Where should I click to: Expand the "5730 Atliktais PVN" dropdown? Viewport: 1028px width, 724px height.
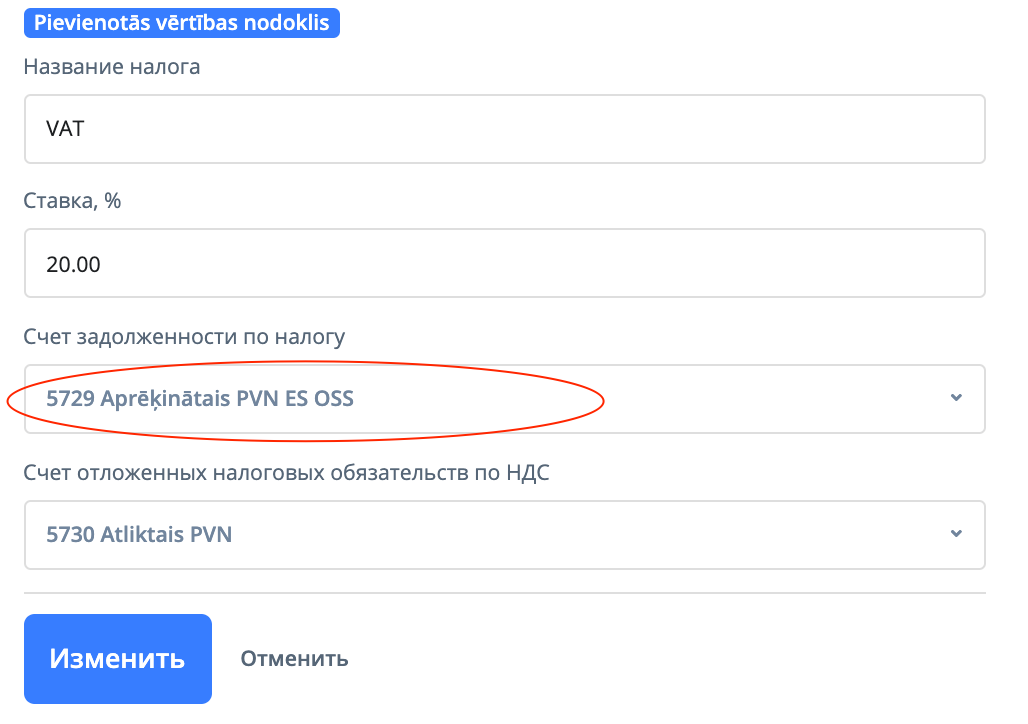tap(504, 535)
